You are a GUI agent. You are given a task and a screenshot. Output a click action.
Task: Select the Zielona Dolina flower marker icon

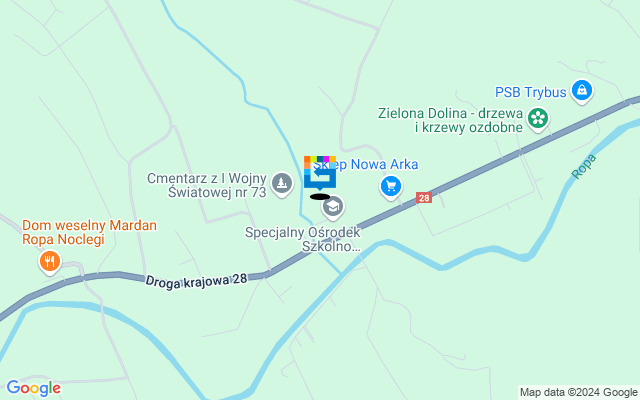(538, 119)
